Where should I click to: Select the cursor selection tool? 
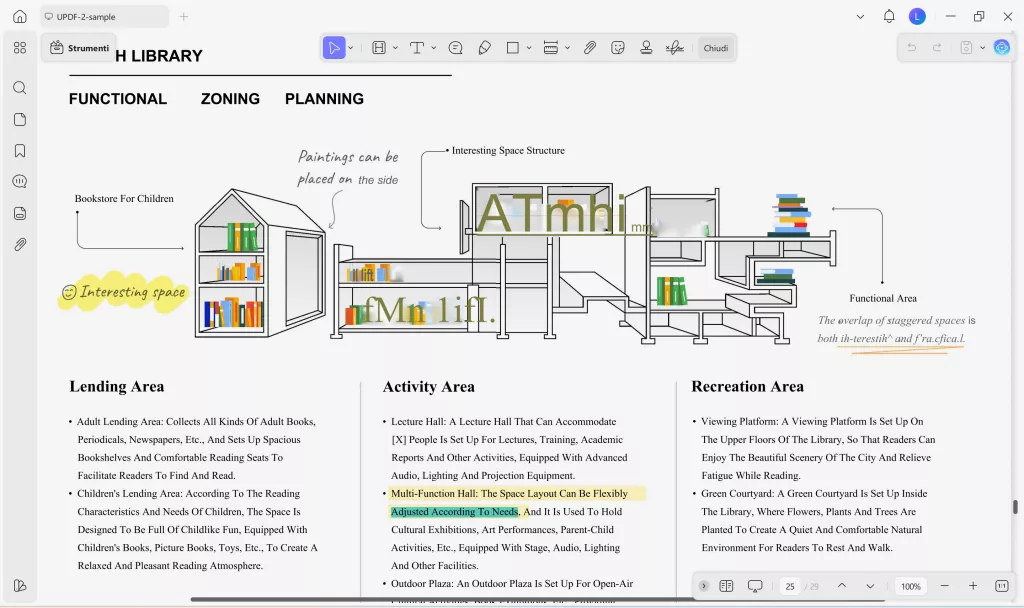coord(334,47)
